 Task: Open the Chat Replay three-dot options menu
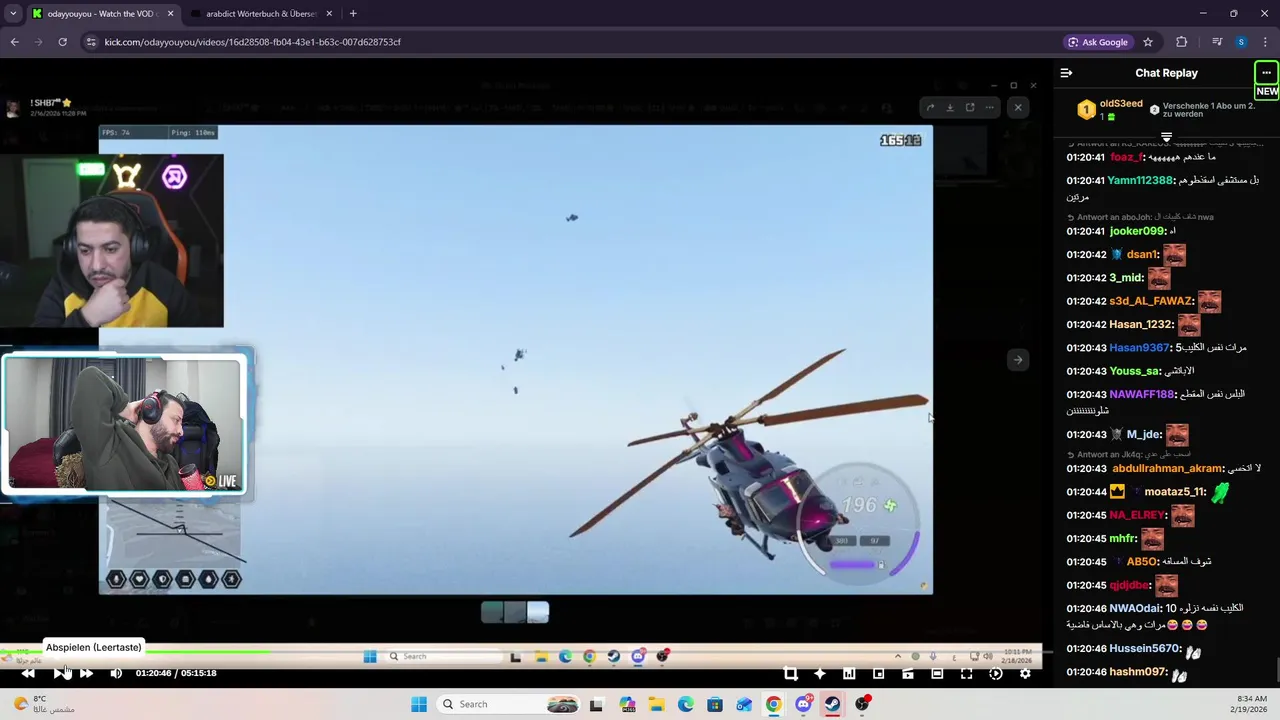click(1266, 73)
